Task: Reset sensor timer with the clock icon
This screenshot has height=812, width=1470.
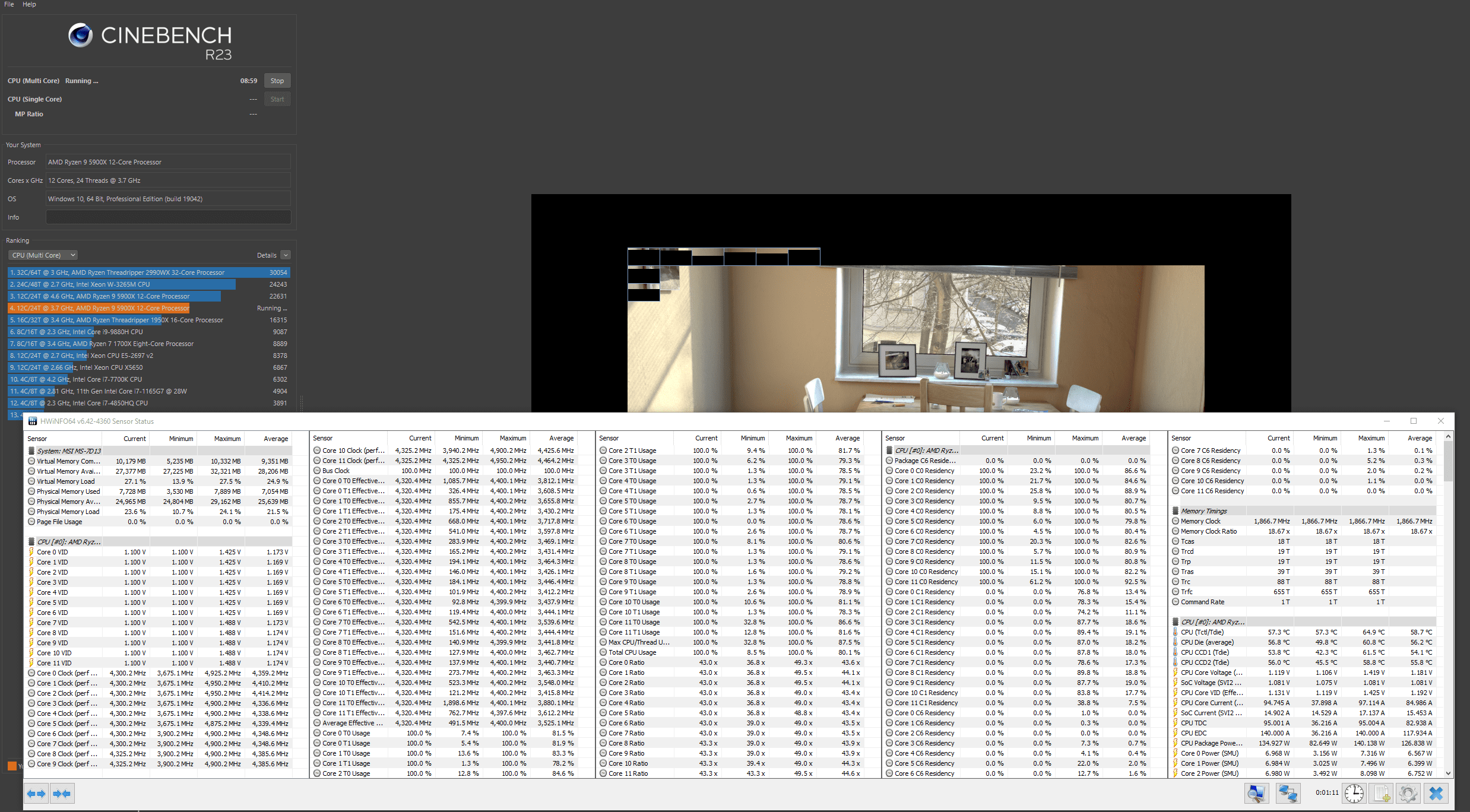Action: pyautogui.click(x=1354, y=794)
